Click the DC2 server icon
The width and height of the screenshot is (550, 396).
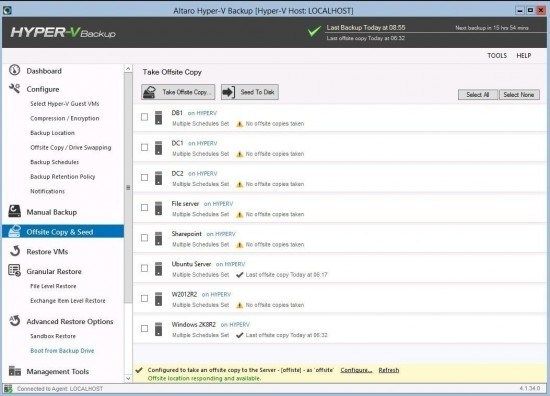click(159, 178)
